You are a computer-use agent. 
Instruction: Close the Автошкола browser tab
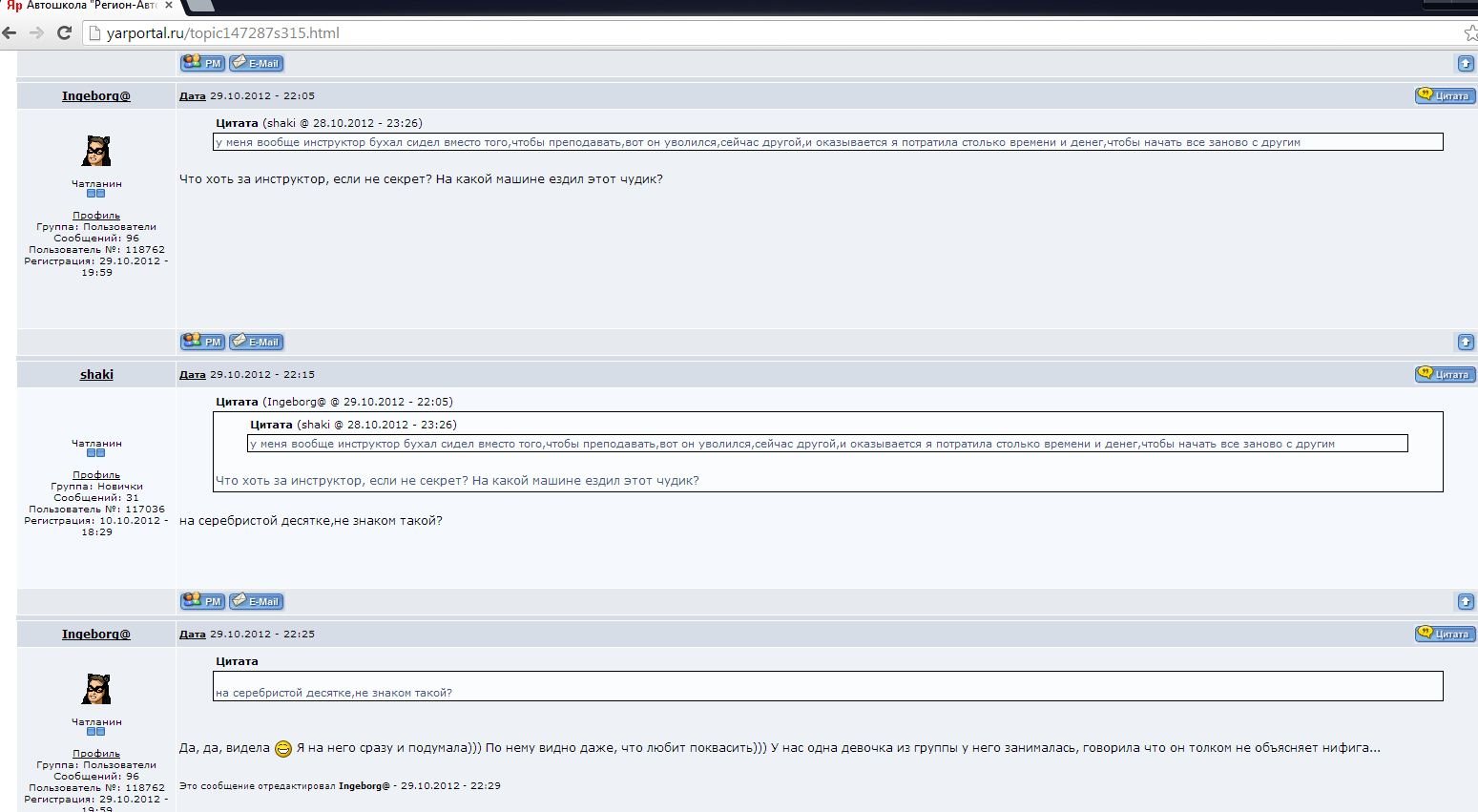point(169,6)
